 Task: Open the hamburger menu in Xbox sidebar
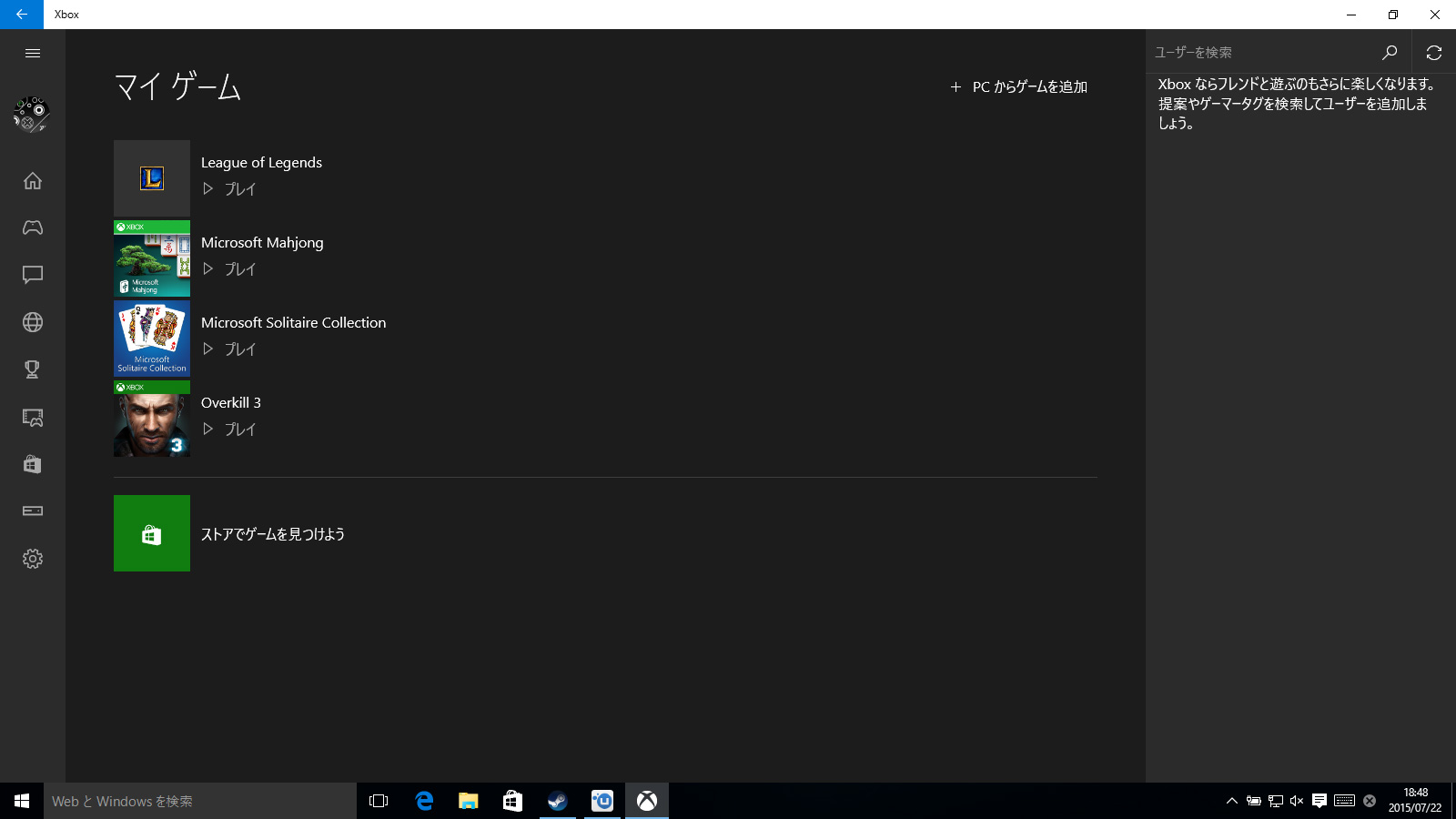coord(33,53)
